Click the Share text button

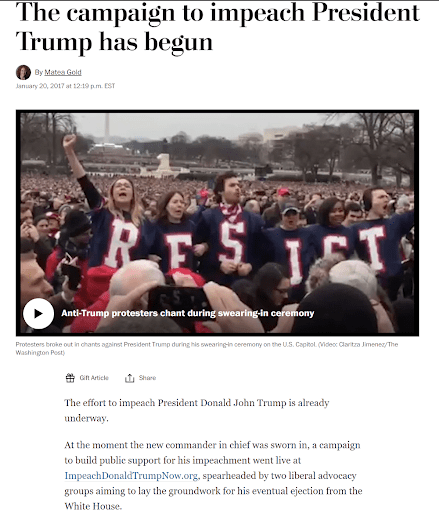pyautogui.click(x=147, y=378)
